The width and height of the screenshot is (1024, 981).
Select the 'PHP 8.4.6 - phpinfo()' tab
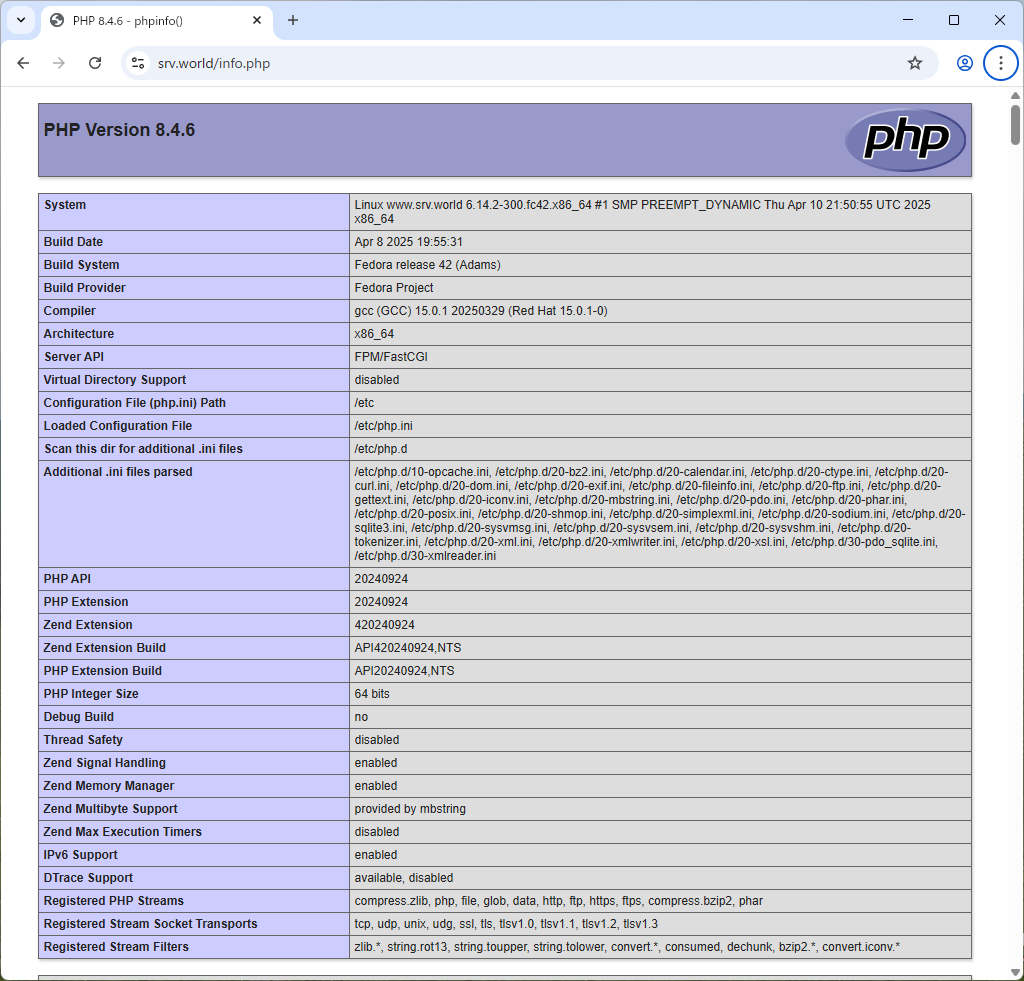pos(157,20)
